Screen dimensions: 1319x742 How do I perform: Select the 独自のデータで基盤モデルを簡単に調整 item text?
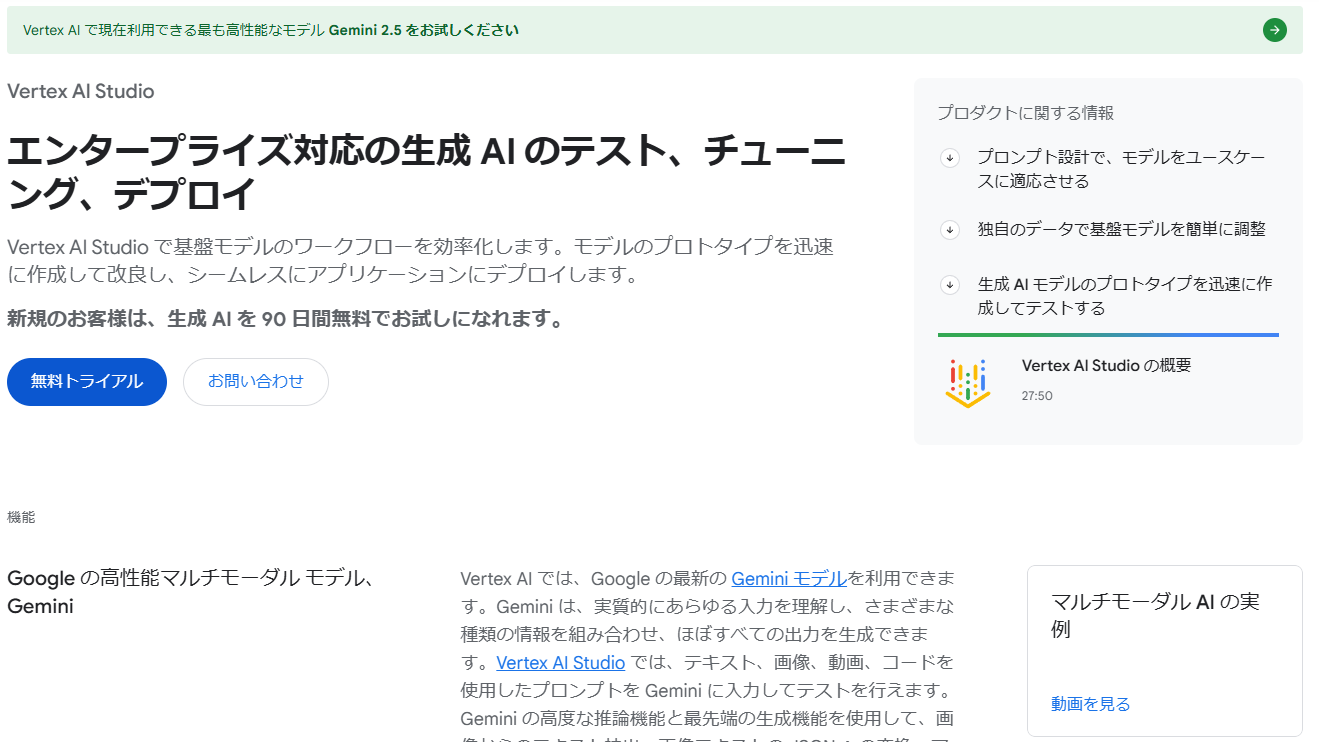pyautogui.click(x=1121, y=230)
